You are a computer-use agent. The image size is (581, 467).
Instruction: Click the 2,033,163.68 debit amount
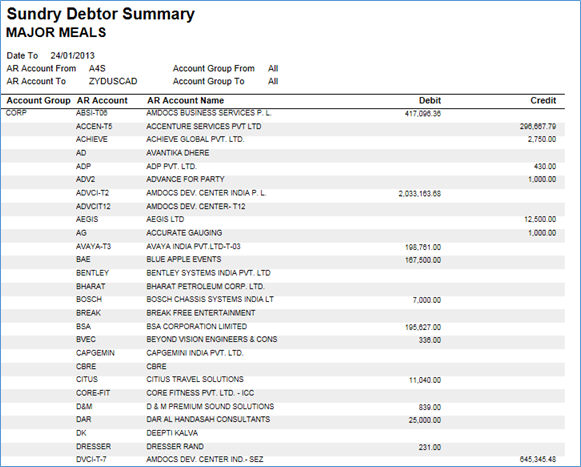coord(419,193)
